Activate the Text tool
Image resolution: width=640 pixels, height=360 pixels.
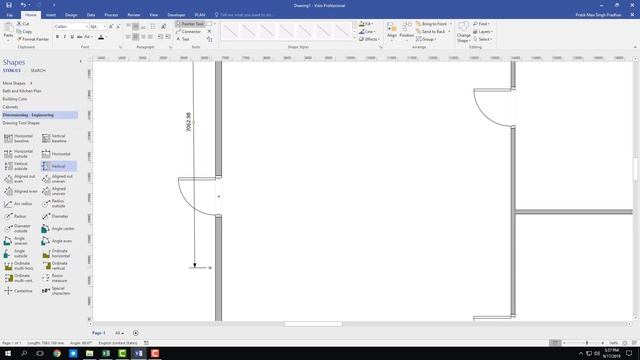coord(183,39)
